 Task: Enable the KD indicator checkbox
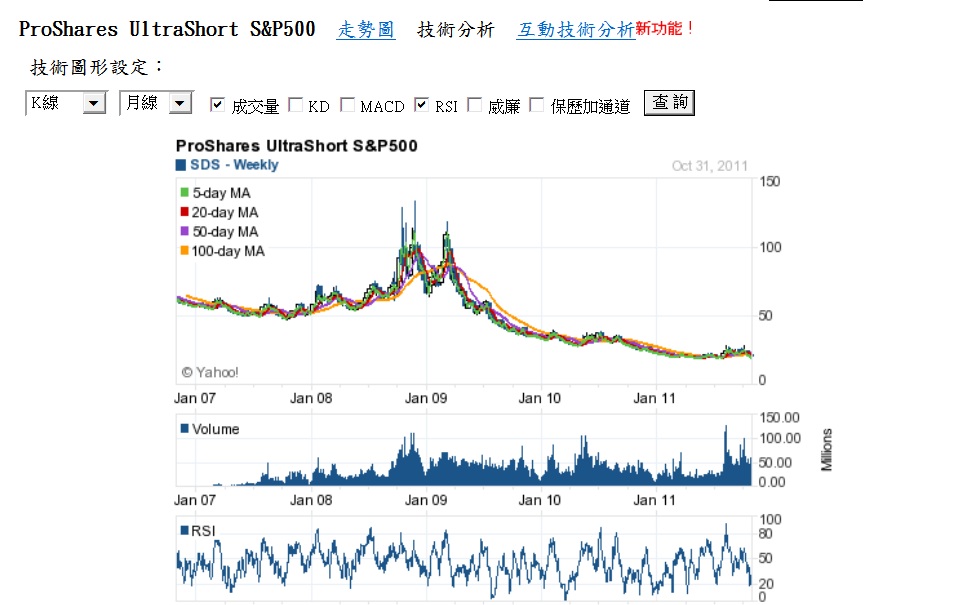click(295, 105)
